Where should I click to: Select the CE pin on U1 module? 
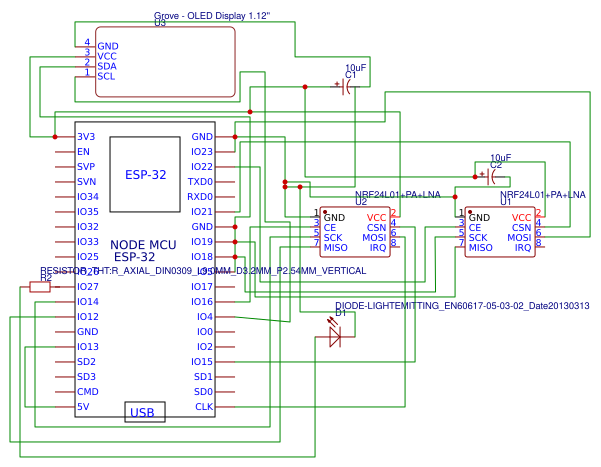[x=475, y=227]
